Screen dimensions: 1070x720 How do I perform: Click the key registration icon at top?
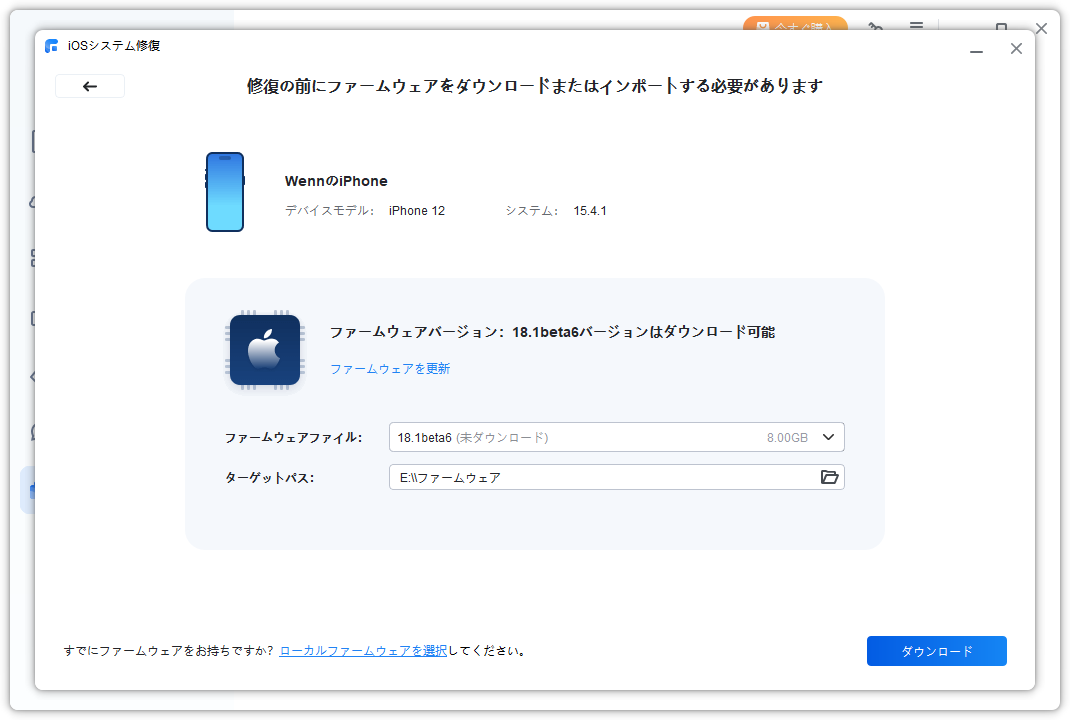(877, 26)
